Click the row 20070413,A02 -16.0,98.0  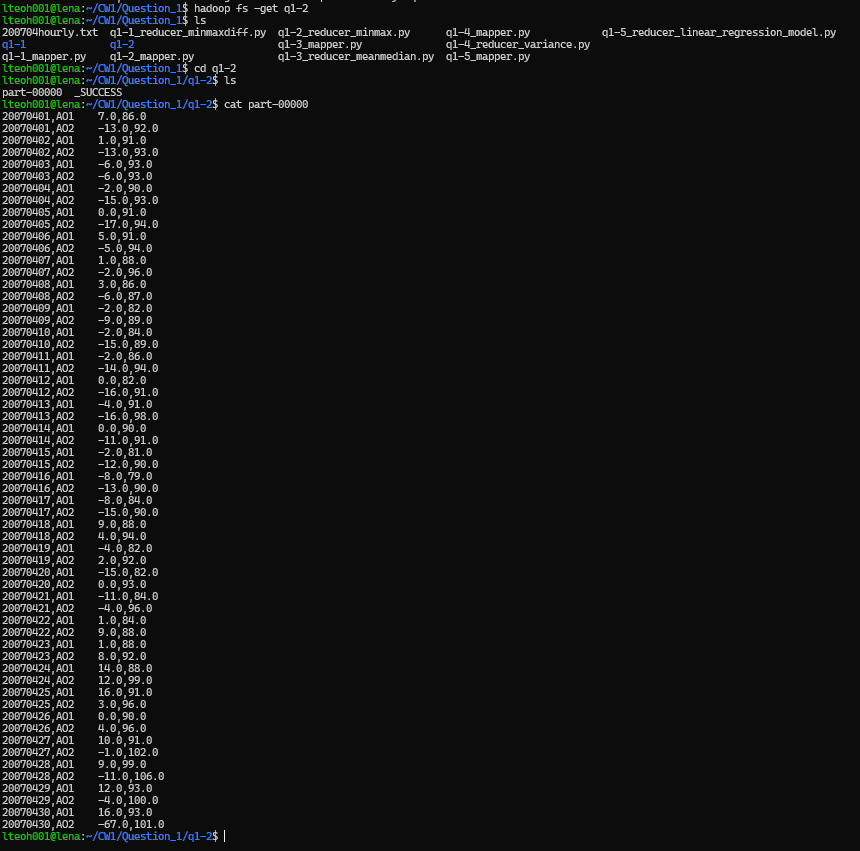pyautogui.click(x=80, y=416)
